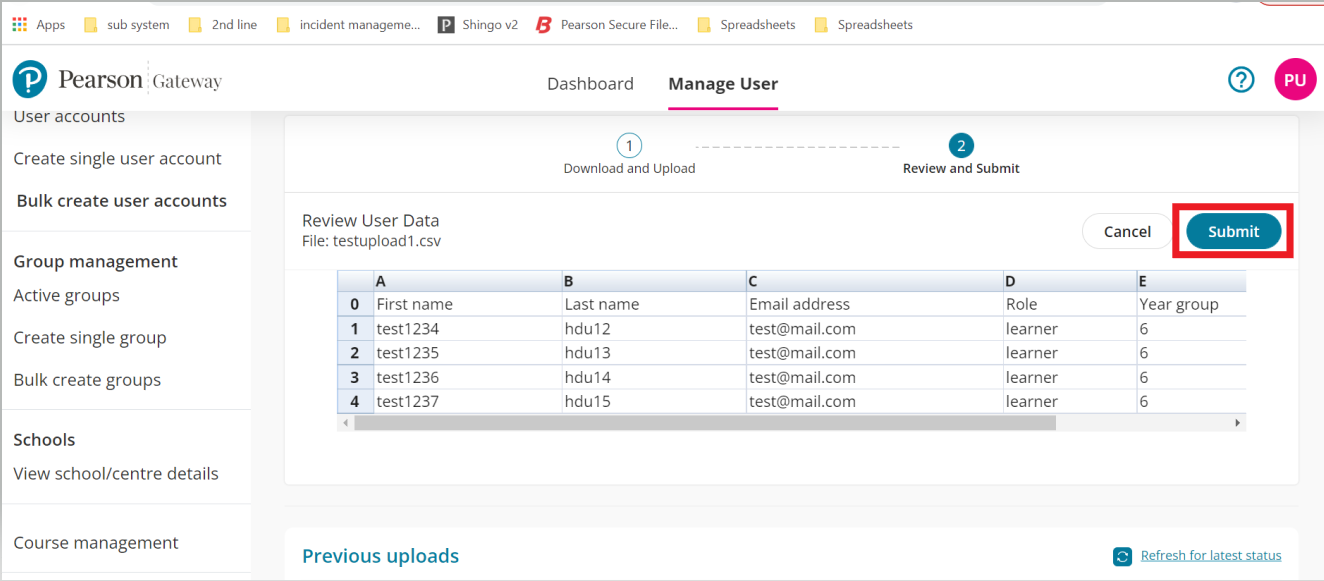Switch to the Dashboard tab

tap(590, 84)
